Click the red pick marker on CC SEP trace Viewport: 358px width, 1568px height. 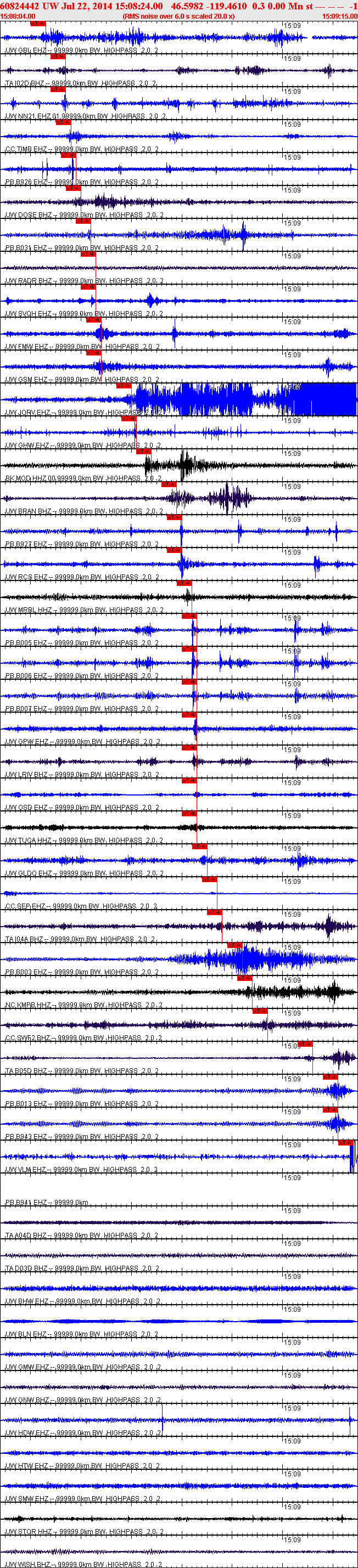click(209, 878)
